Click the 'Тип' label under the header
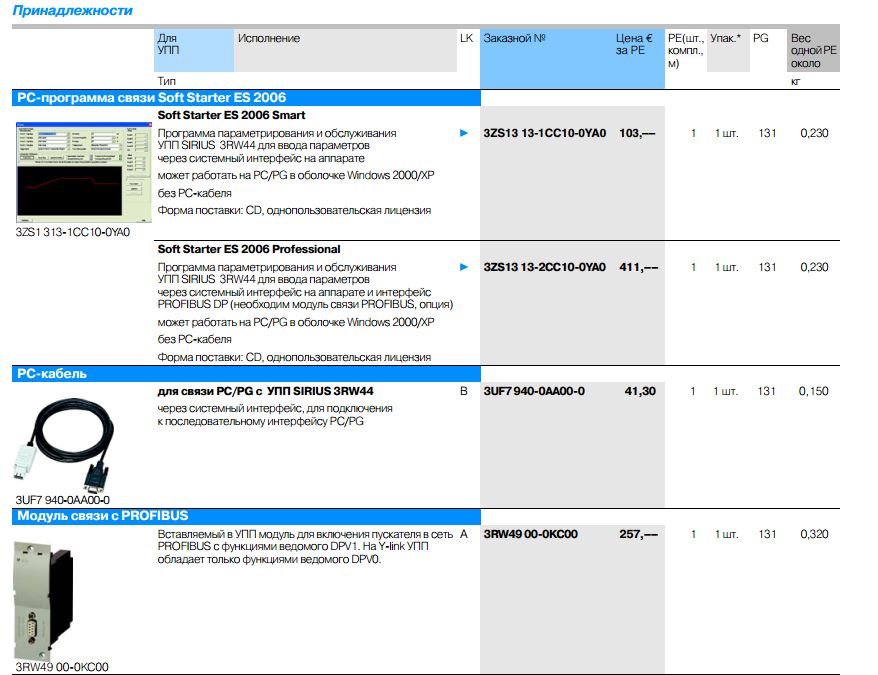Viewport: 878px width, 675px height. coord(166,81)
